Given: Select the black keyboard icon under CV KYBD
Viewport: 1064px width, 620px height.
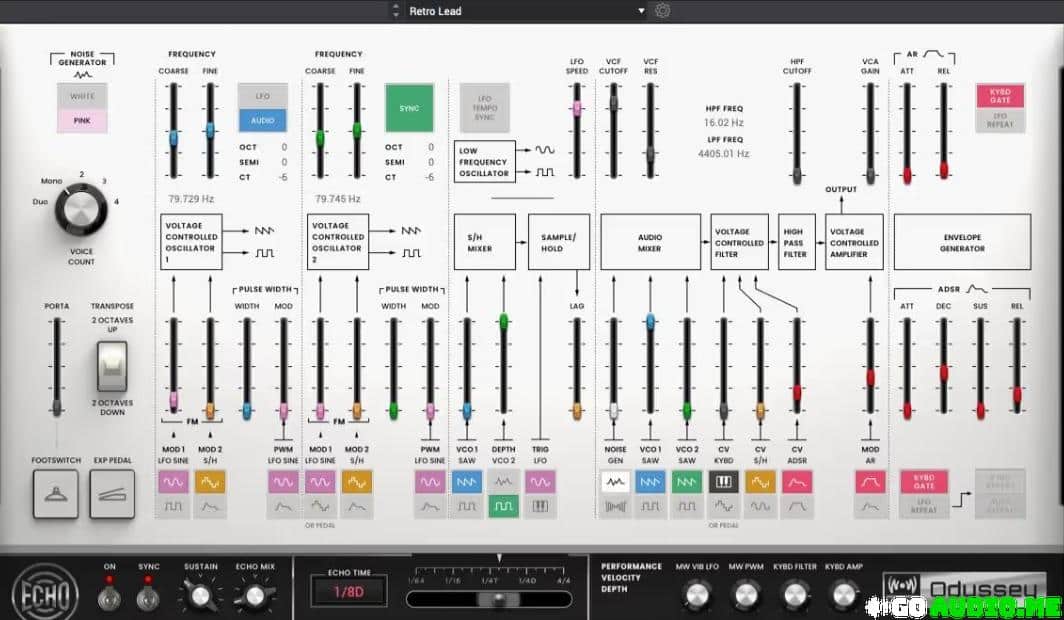Looking at the screenshot, I should [x=723, y=482].
